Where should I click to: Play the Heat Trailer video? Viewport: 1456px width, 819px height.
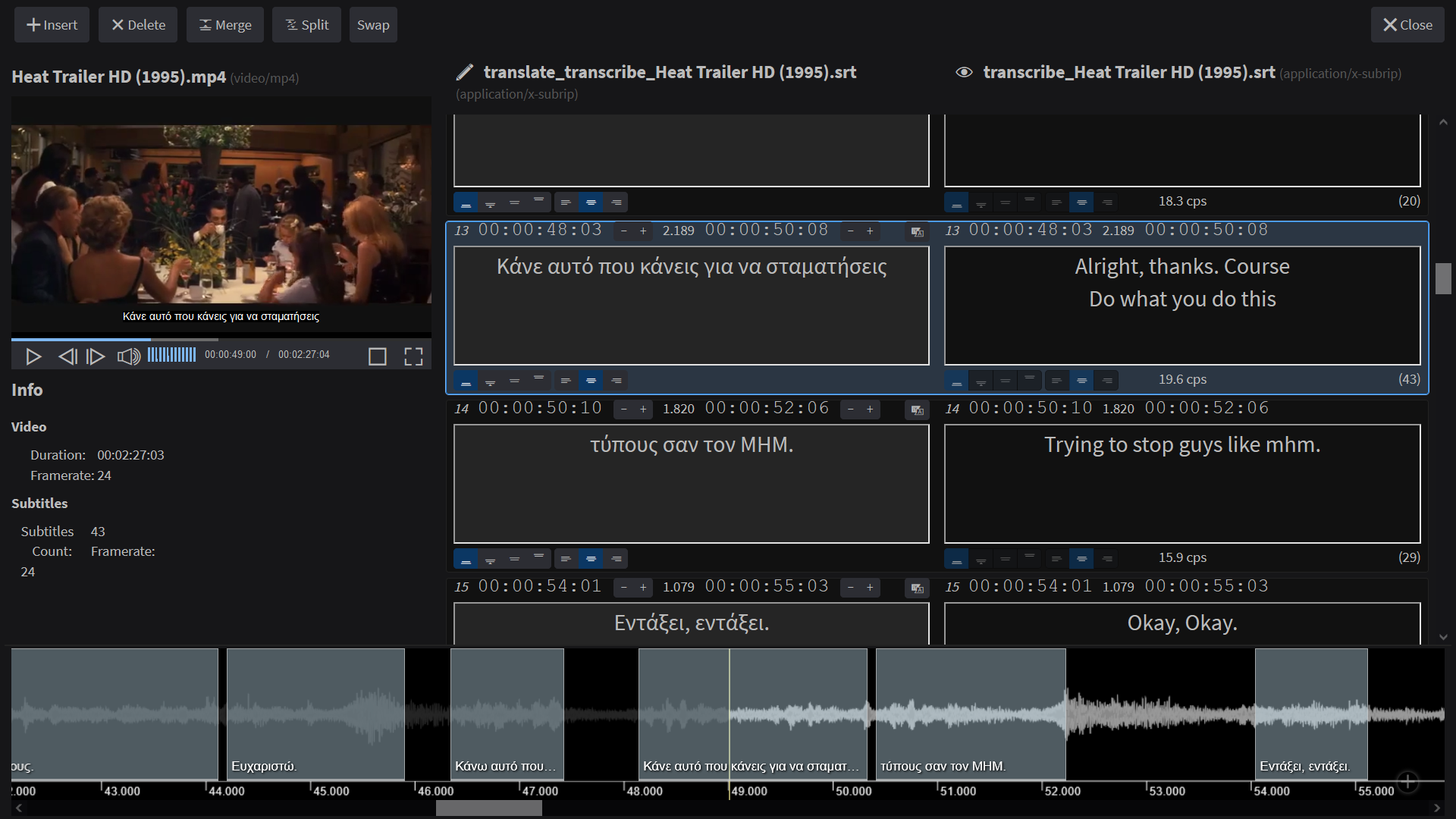point(33,356)
